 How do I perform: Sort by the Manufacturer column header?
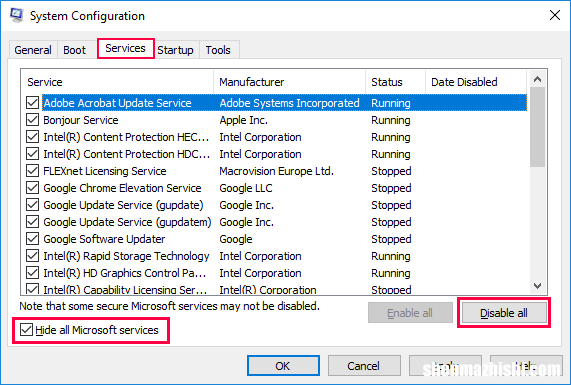[x=290, y=82]
